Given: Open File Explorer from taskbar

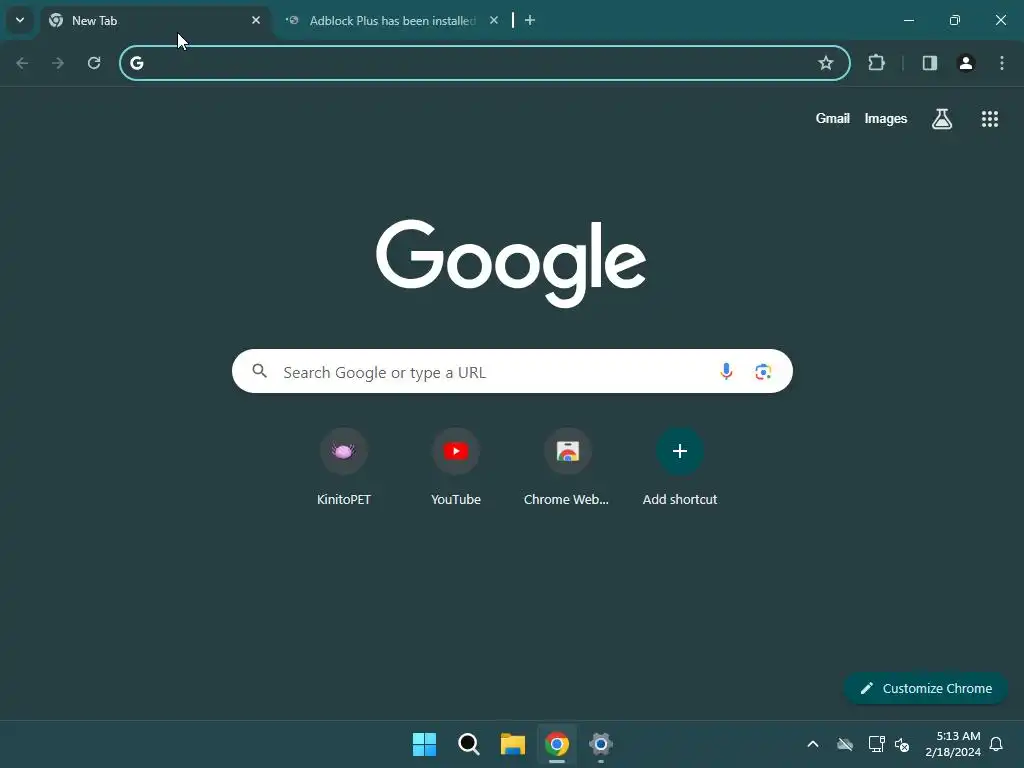Looking at the screenshot, I should tap(513, 744).
